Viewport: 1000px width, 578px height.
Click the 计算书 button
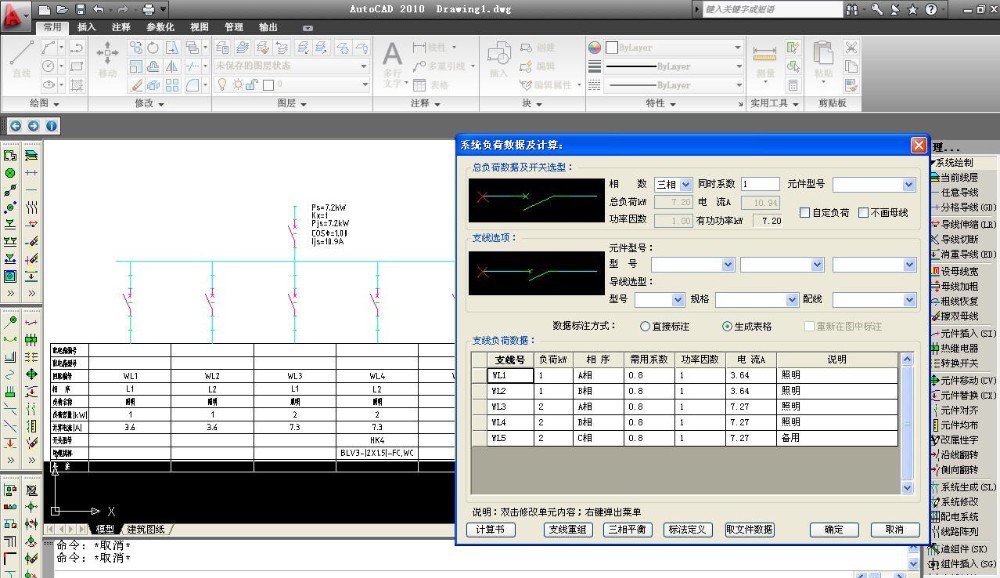[x=490, y=530]
